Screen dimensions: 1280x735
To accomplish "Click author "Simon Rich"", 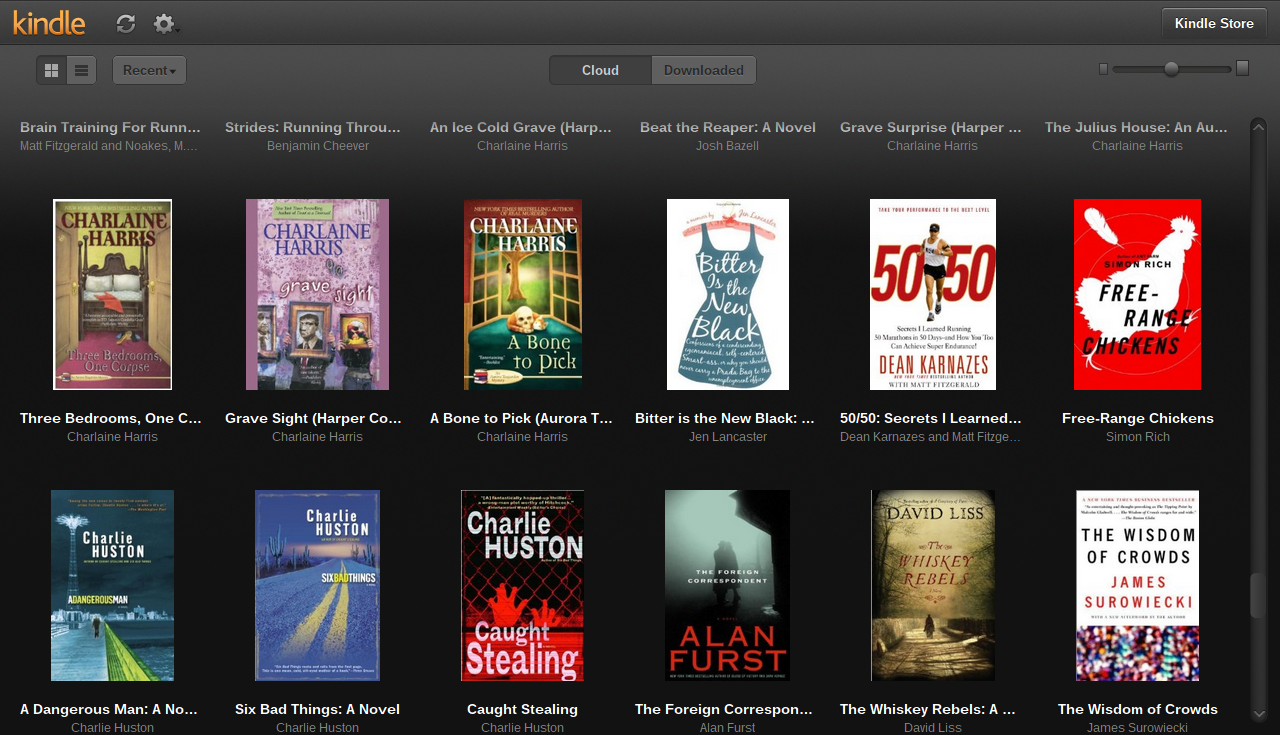I will click(x=1138, y=437).
